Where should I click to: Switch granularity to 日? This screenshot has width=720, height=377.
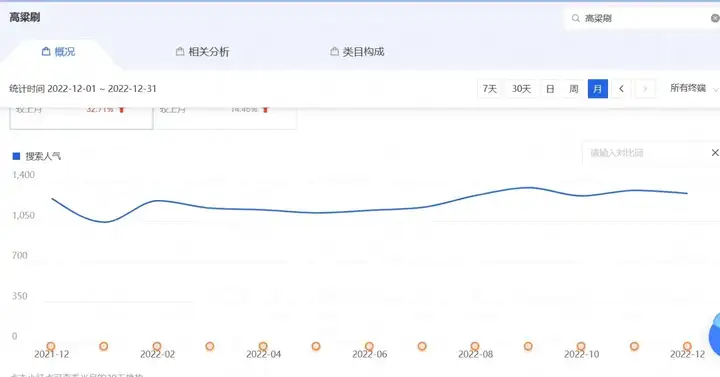(550, 89)
